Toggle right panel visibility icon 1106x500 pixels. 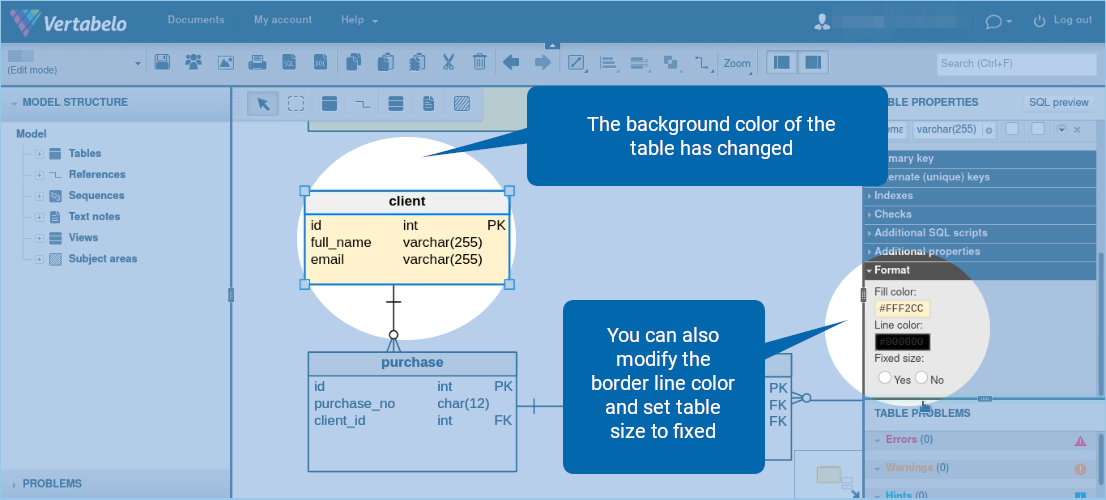click(x=813, y=62)
